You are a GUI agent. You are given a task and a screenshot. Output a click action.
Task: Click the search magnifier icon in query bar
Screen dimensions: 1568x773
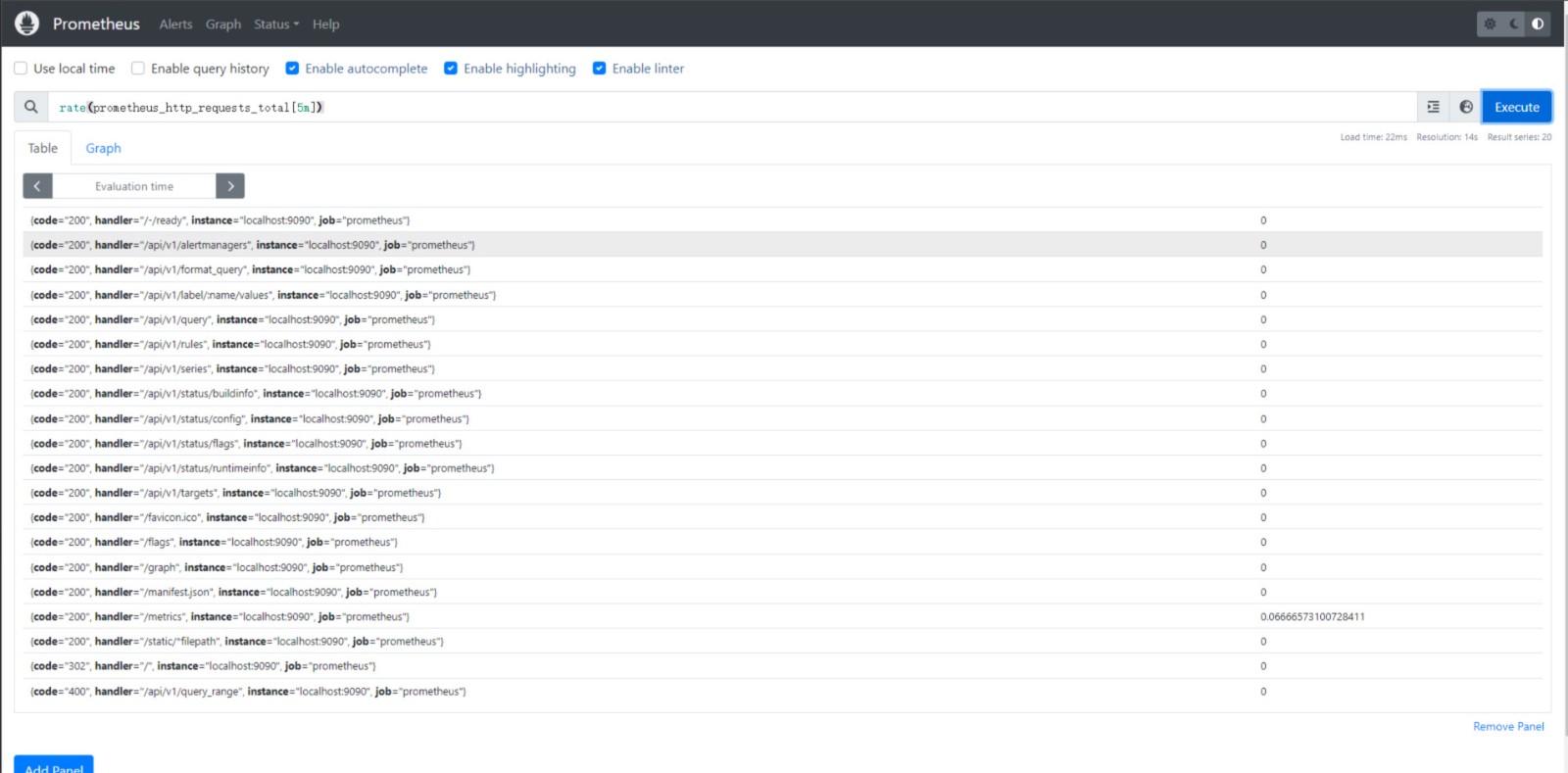coord(31,107)
